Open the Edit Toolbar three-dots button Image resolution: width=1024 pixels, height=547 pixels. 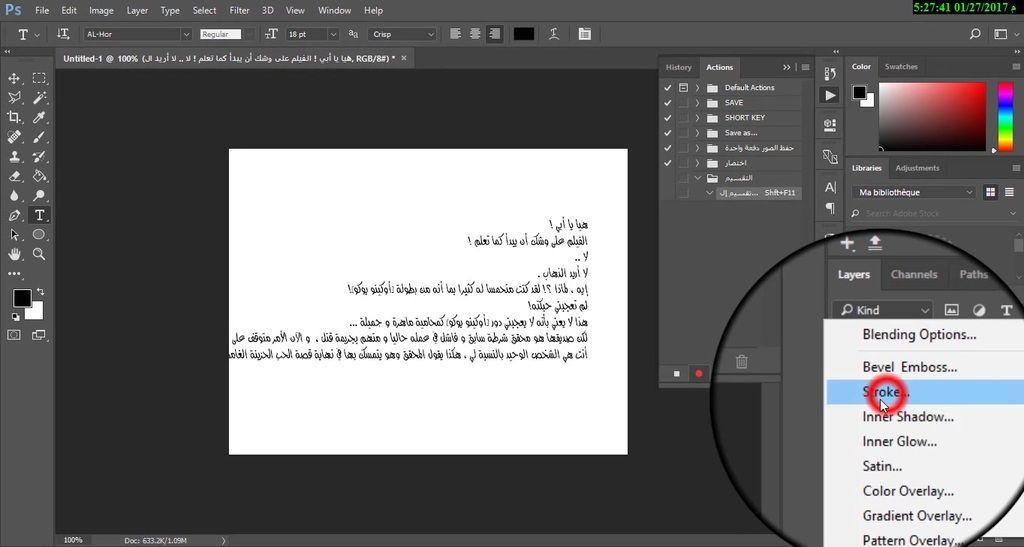click(14, 274)
